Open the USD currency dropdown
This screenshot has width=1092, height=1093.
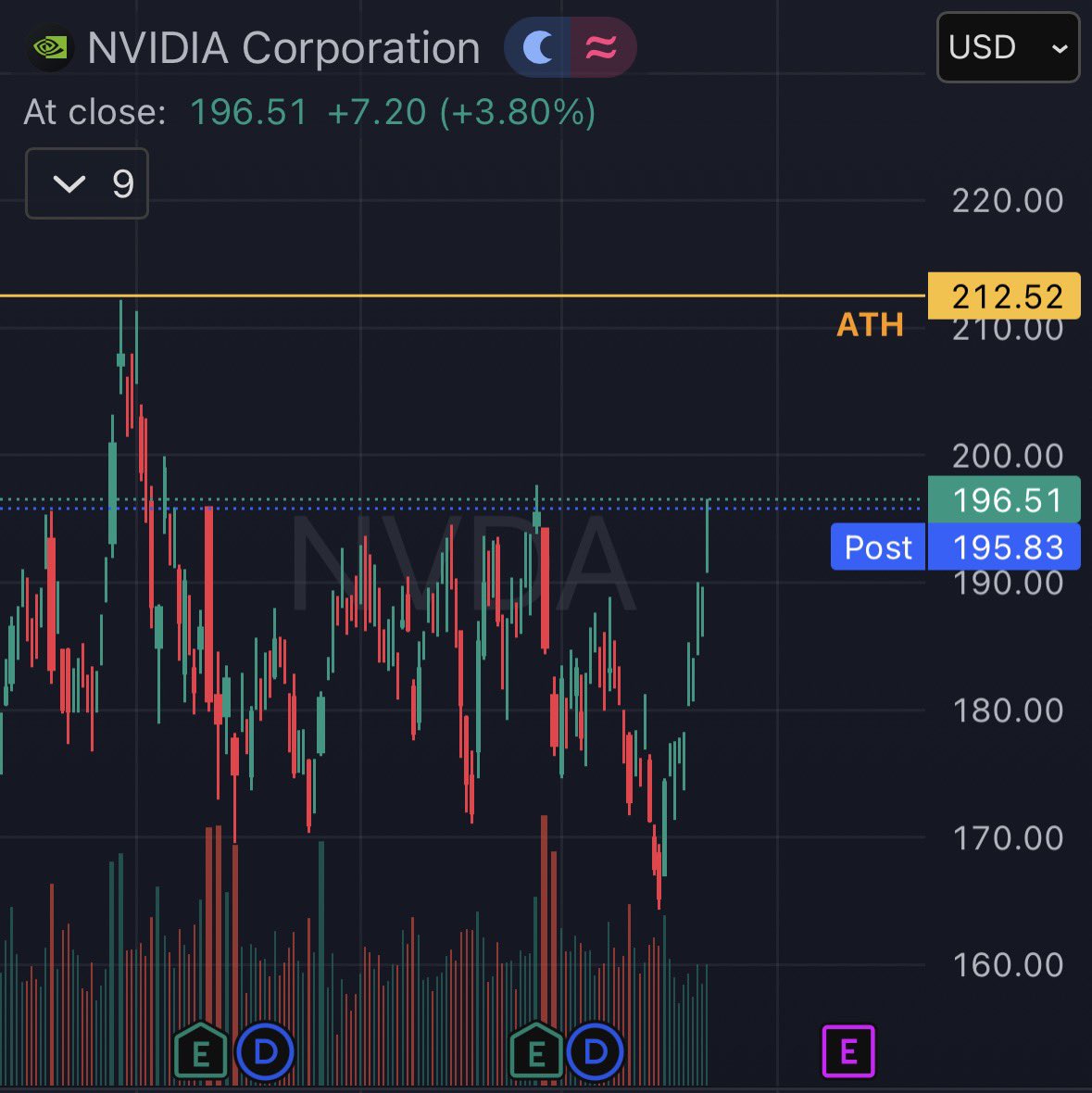pyautogui.click(x=1009, y=47)
